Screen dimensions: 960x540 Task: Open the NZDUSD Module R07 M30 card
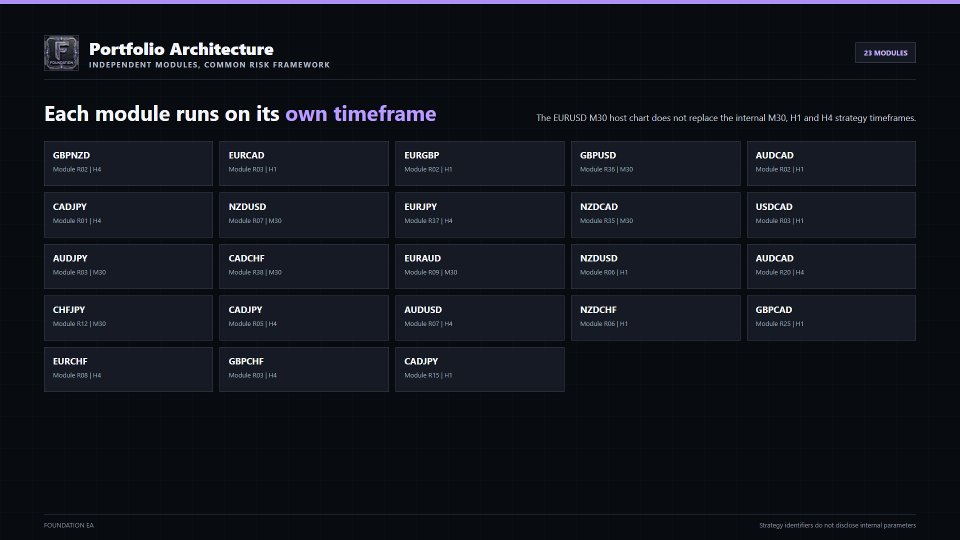tap(304, 215)
